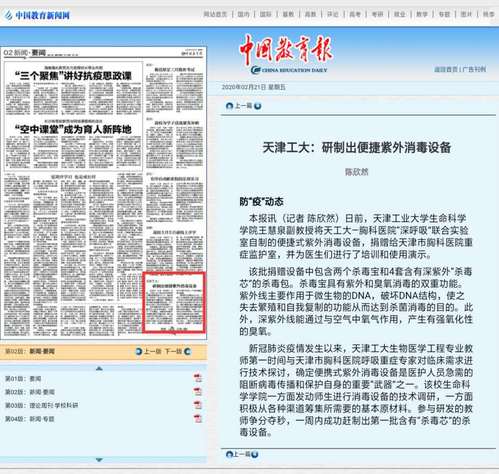Open 国内 section in top navigation

243,14
